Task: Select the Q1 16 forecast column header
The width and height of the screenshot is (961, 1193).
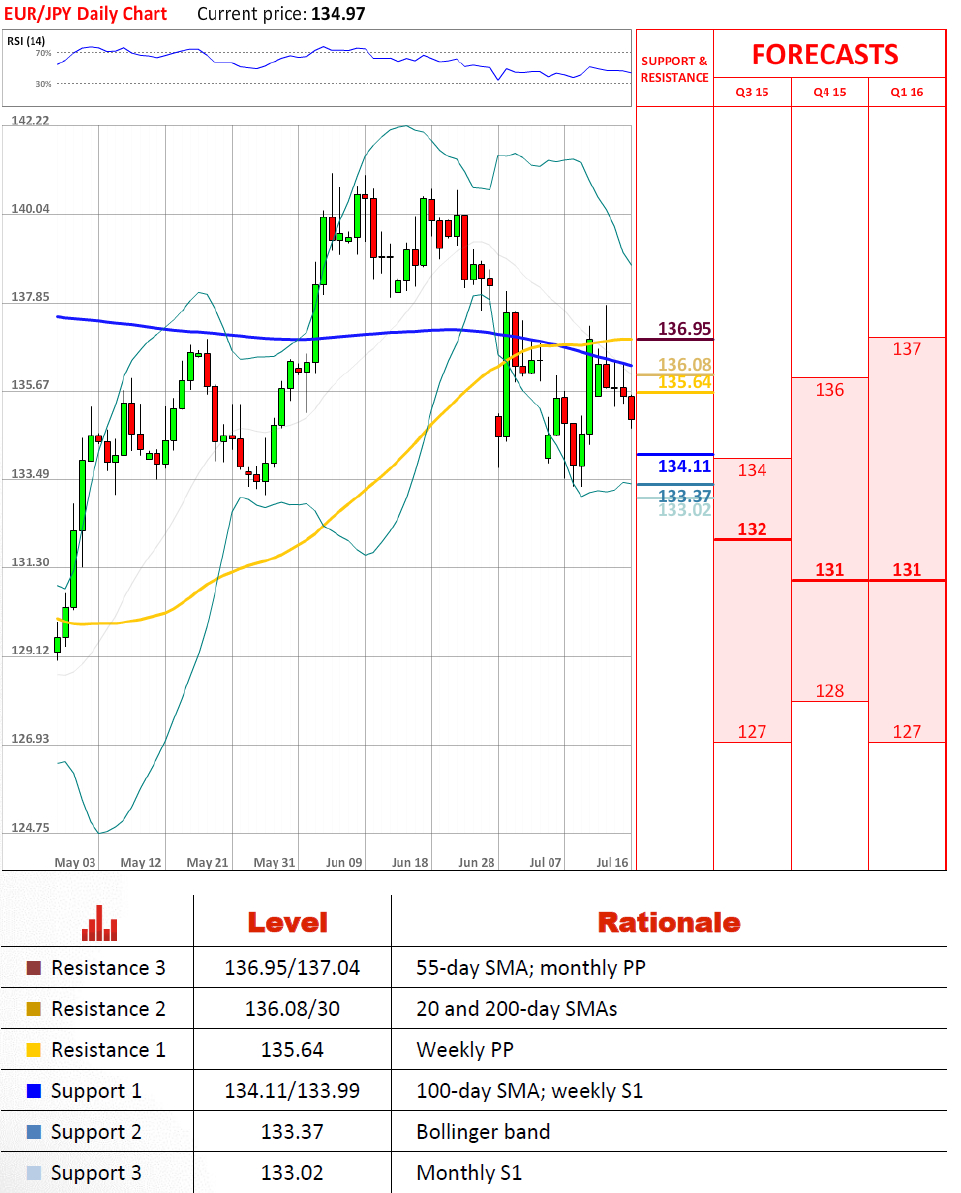Action: point(907,92)
